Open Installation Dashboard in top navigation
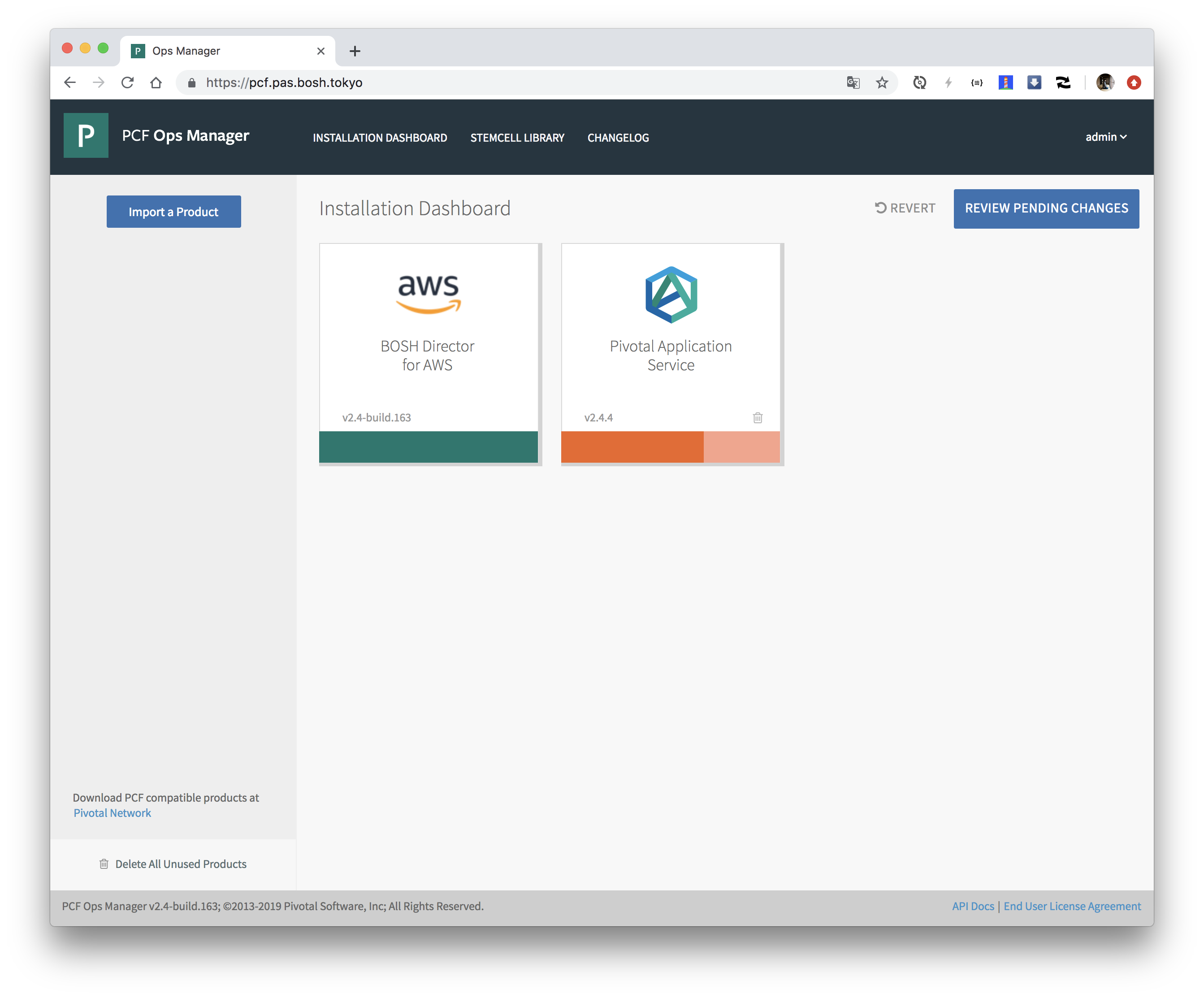Image resolution: width=1204 pixels, height=998 pixels. (380, 138)
